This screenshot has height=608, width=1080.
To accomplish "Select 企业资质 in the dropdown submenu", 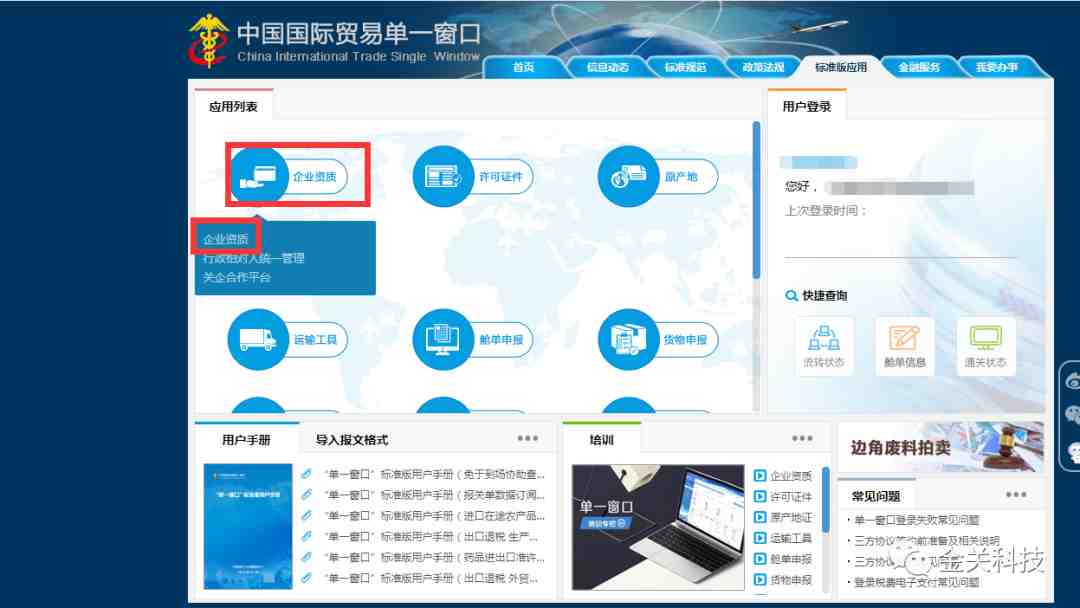I will click(x=226, y=239).
